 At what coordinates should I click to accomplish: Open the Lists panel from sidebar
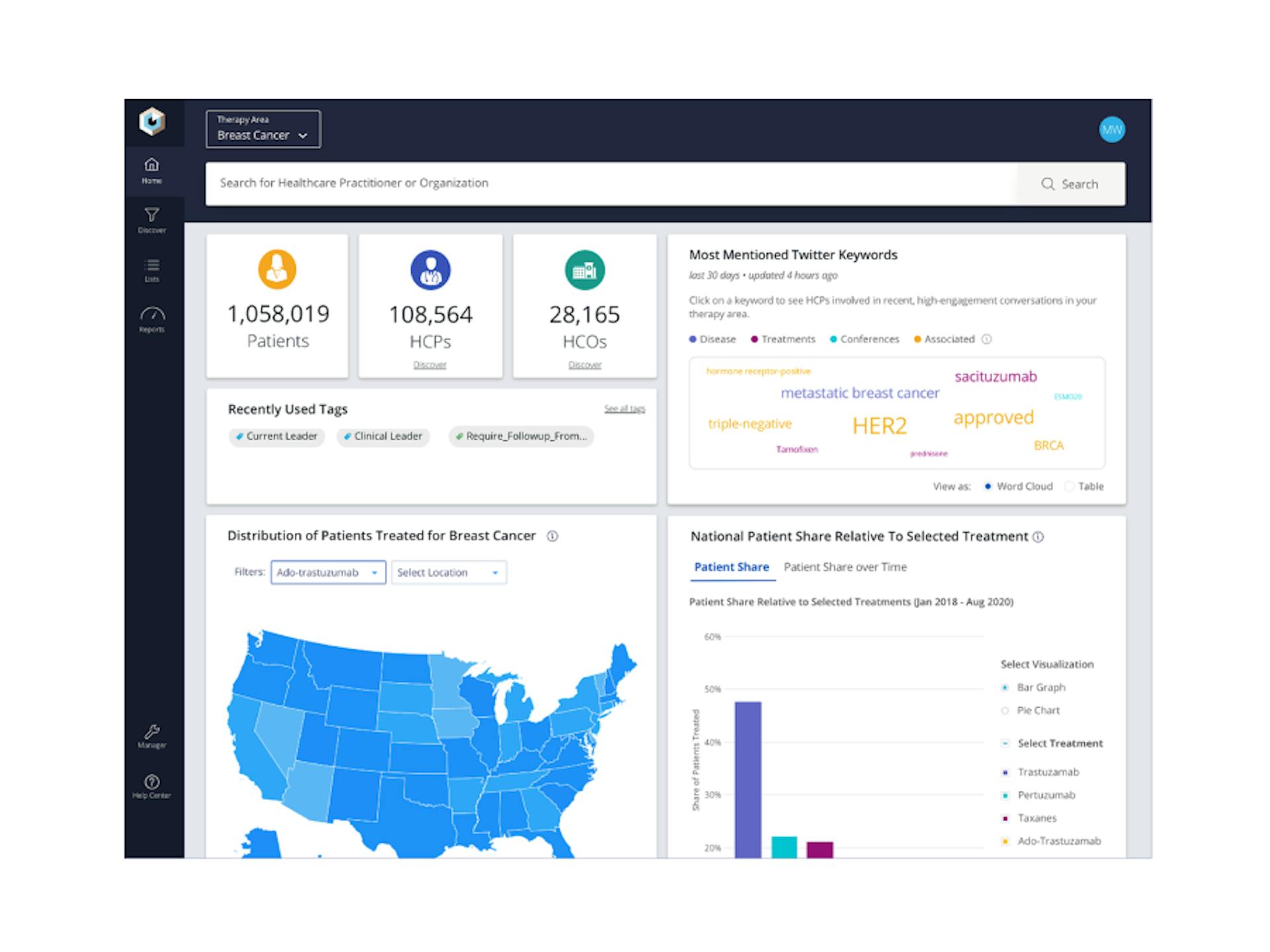(151, 268)
